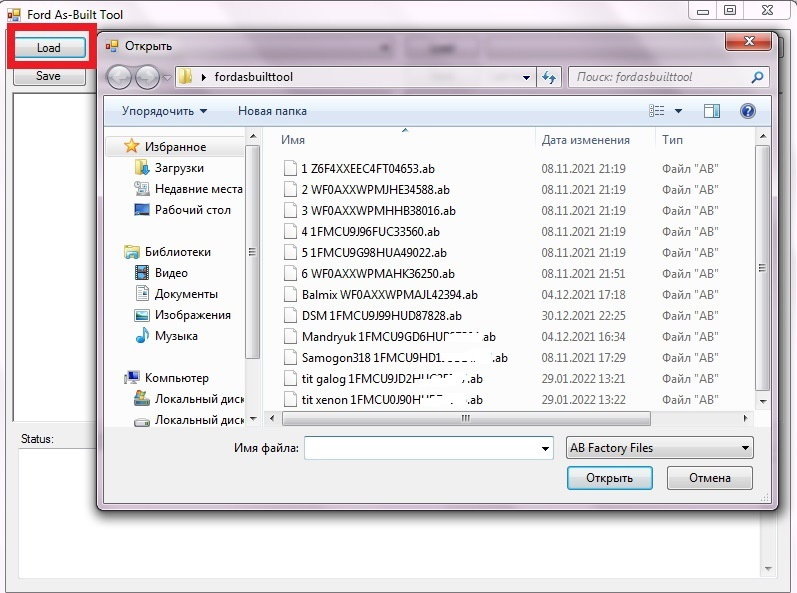Select file 2 WF0AXXWPMJHE34588.ab
The height and width of the screenshot is (593, 797).
pos(375,190)
